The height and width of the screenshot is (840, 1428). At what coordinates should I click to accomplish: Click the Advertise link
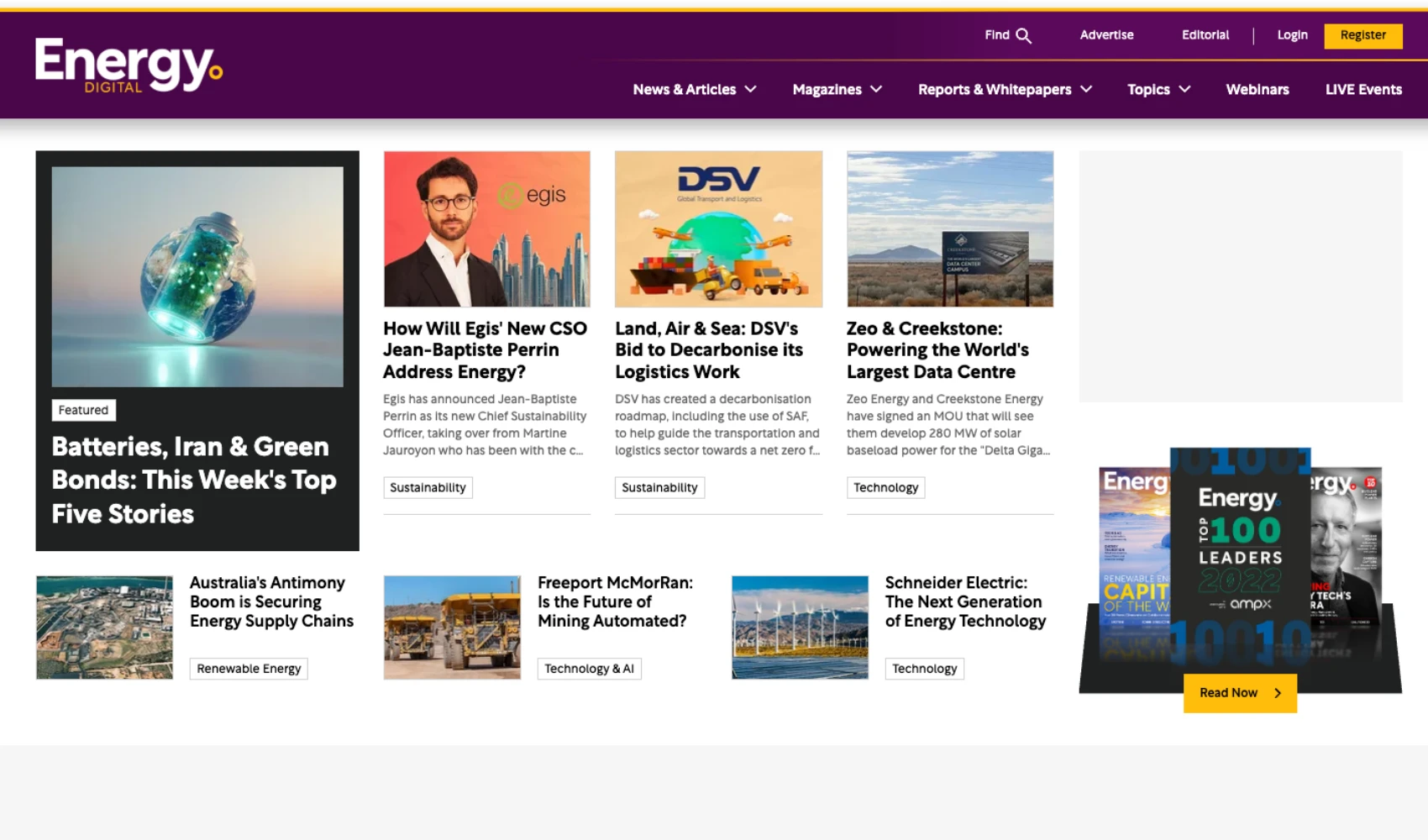(1106, 35)
